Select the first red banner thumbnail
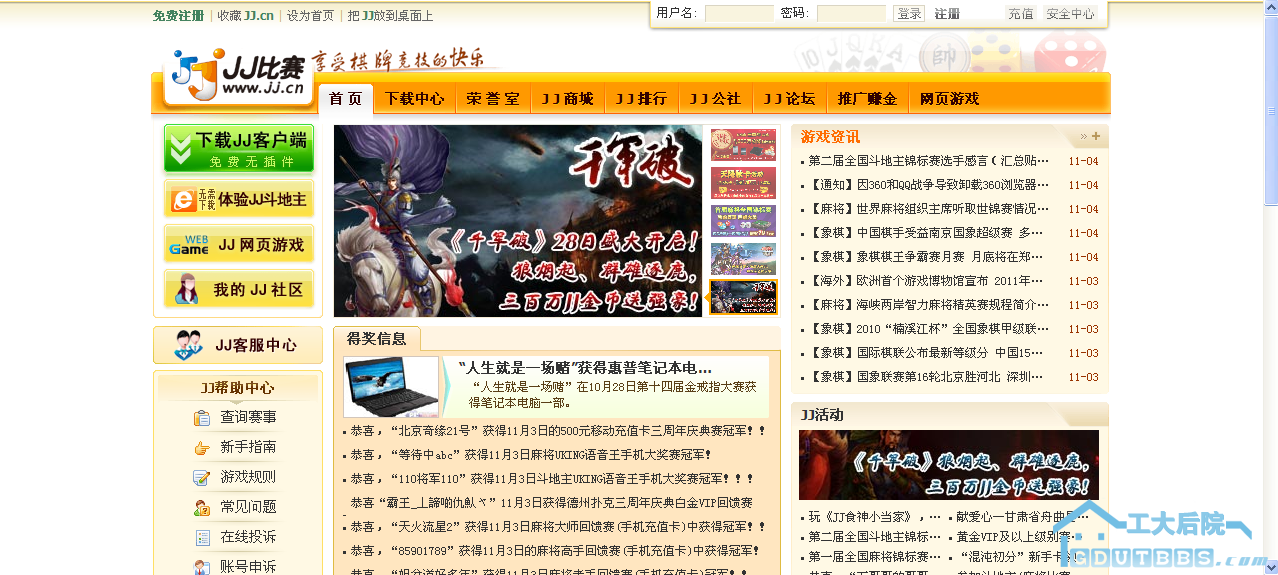This screenshot has height=575, width=1278. [x=743, y=145]
